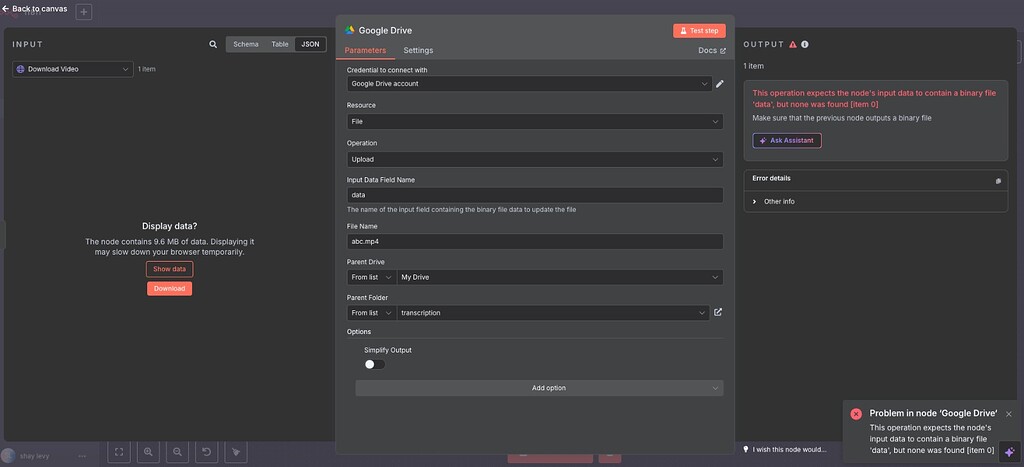Open the Resource dropdown showing File
Image resolution: width=1024 pixels, height=467 pixels.
click(x=535, y=121)
